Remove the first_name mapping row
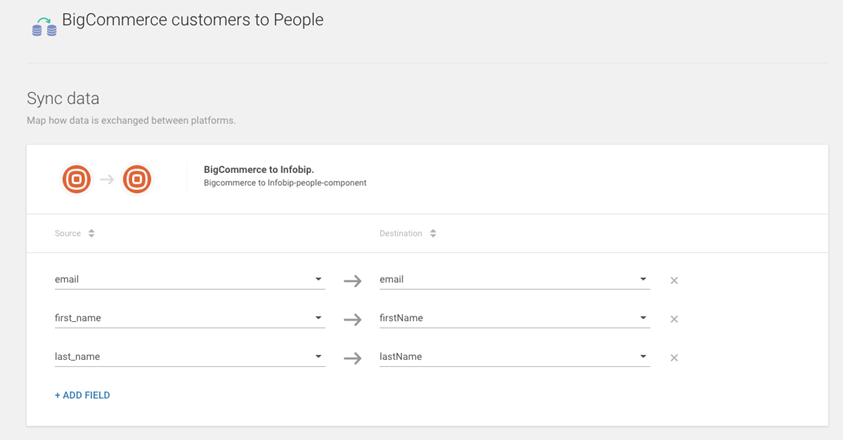 click(674, 319)
